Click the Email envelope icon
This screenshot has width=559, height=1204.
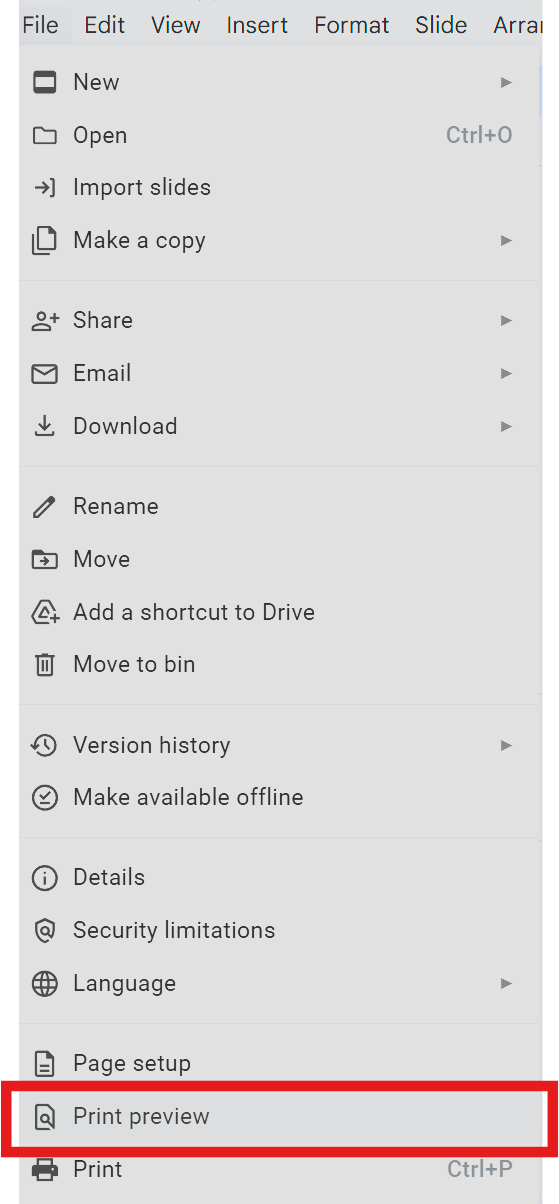44,373
